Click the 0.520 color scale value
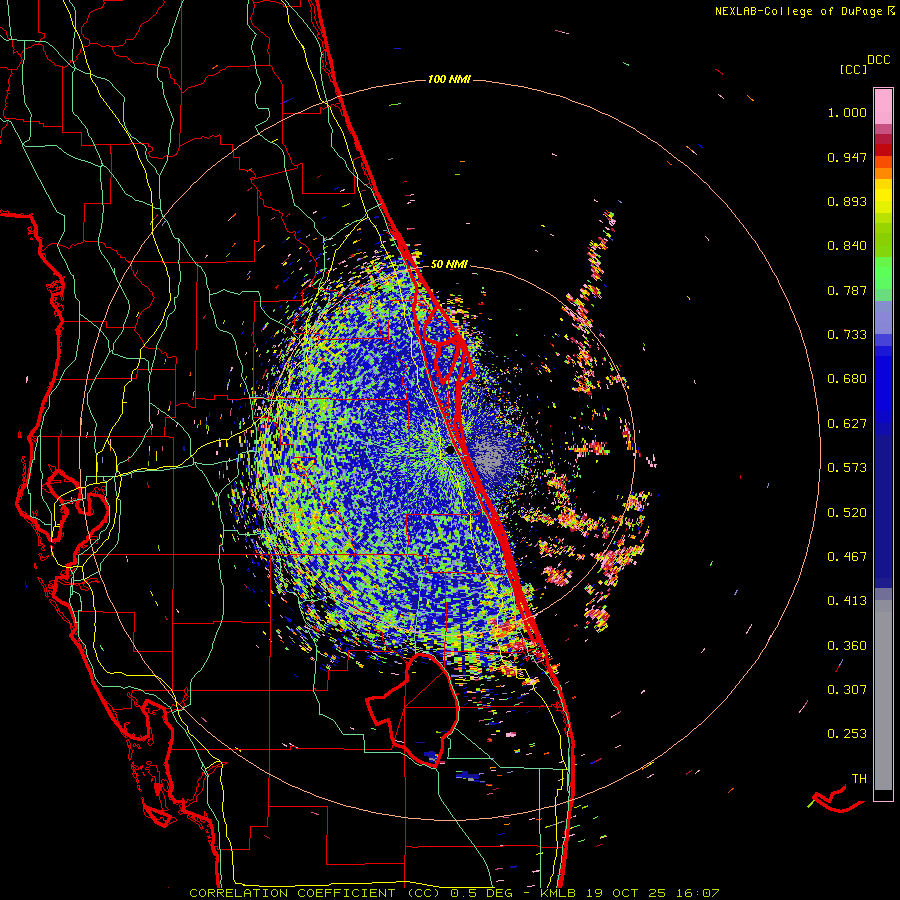This screenshot has width=900, height=900. point(847,513)
